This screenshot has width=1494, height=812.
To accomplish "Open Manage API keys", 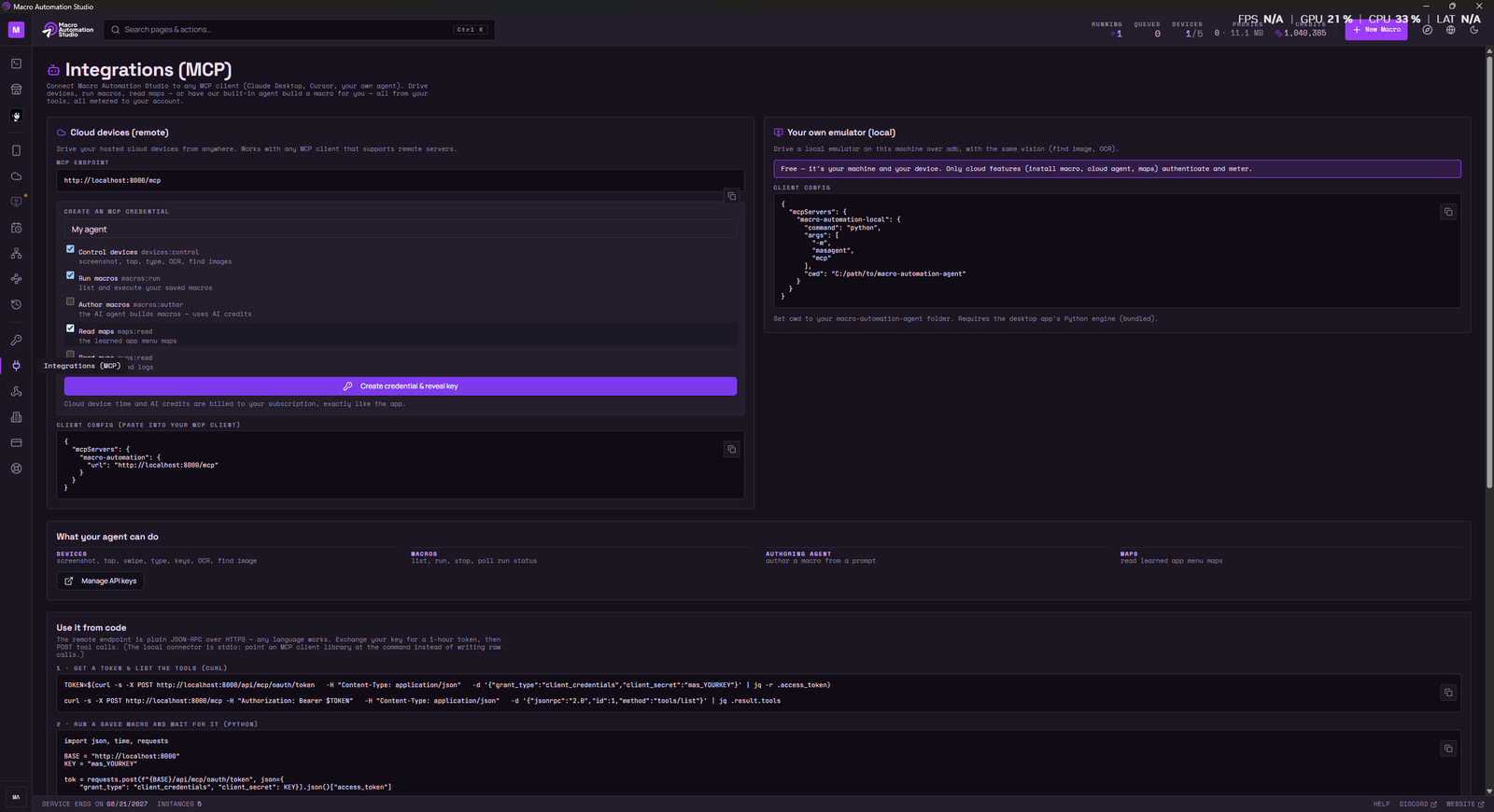I will [101, 581].
